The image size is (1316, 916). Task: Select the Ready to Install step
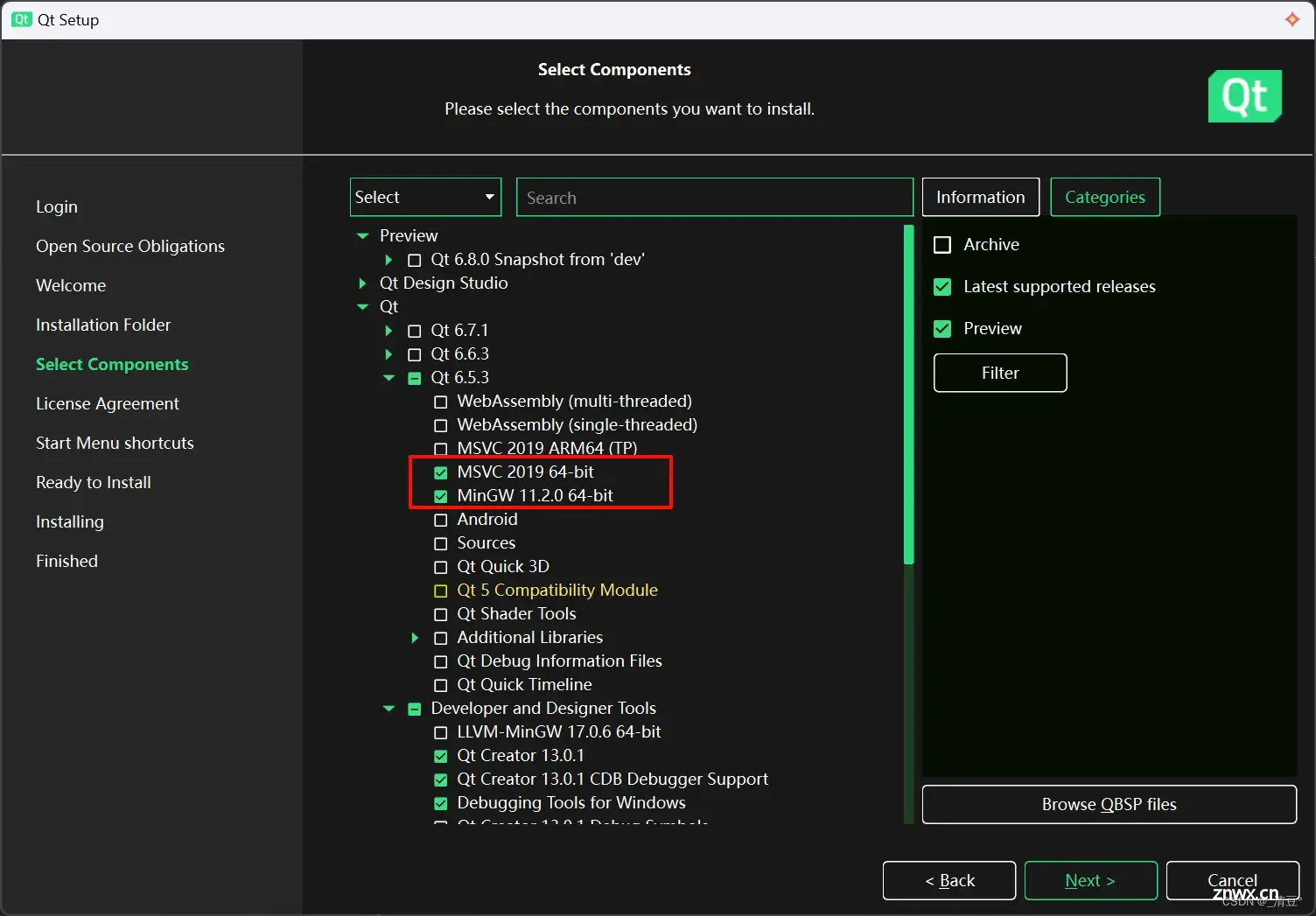click(x=94, y=482)
